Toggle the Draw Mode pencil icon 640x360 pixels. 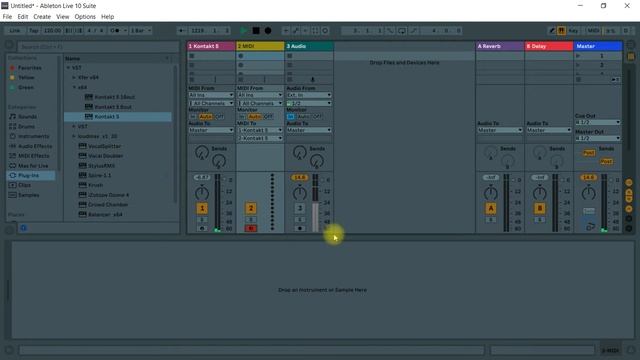coord(552,31)
